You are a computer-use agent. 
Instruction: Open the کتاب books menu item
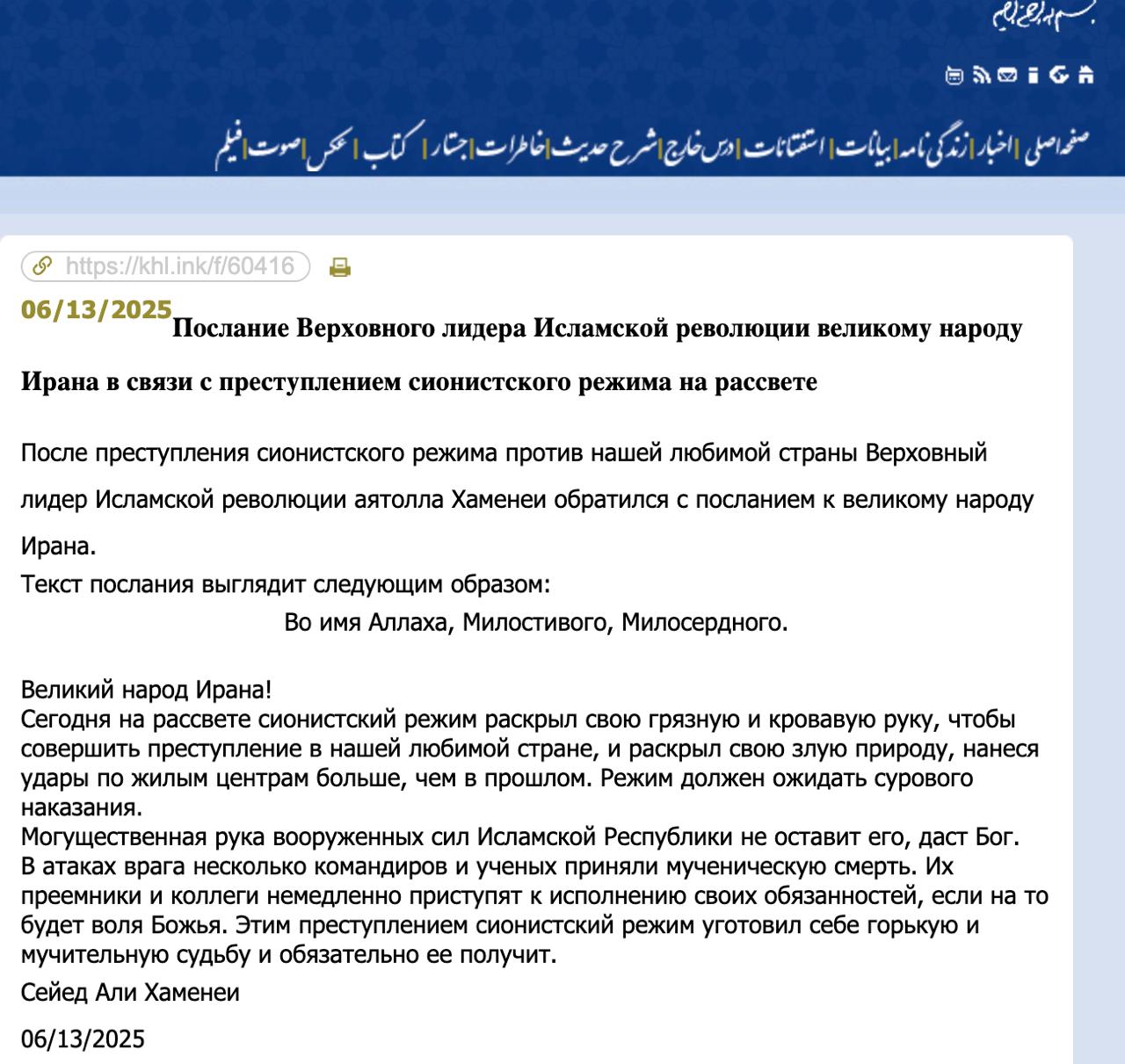tap(390, 146)
